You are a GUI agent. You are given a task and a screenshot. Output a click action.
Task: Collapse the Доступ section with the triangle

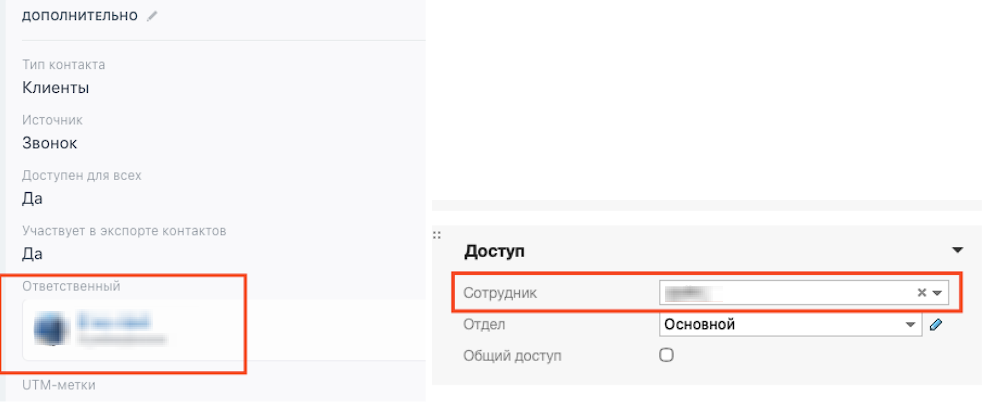[x=957, y=250]
